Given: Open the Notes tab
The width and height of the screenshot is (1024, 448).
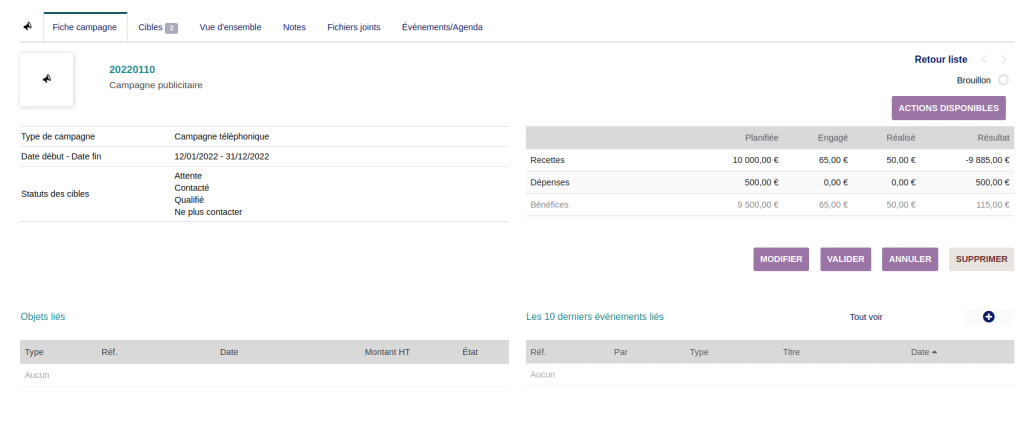Looking at the screenshot, I should (x=294, y=27).
